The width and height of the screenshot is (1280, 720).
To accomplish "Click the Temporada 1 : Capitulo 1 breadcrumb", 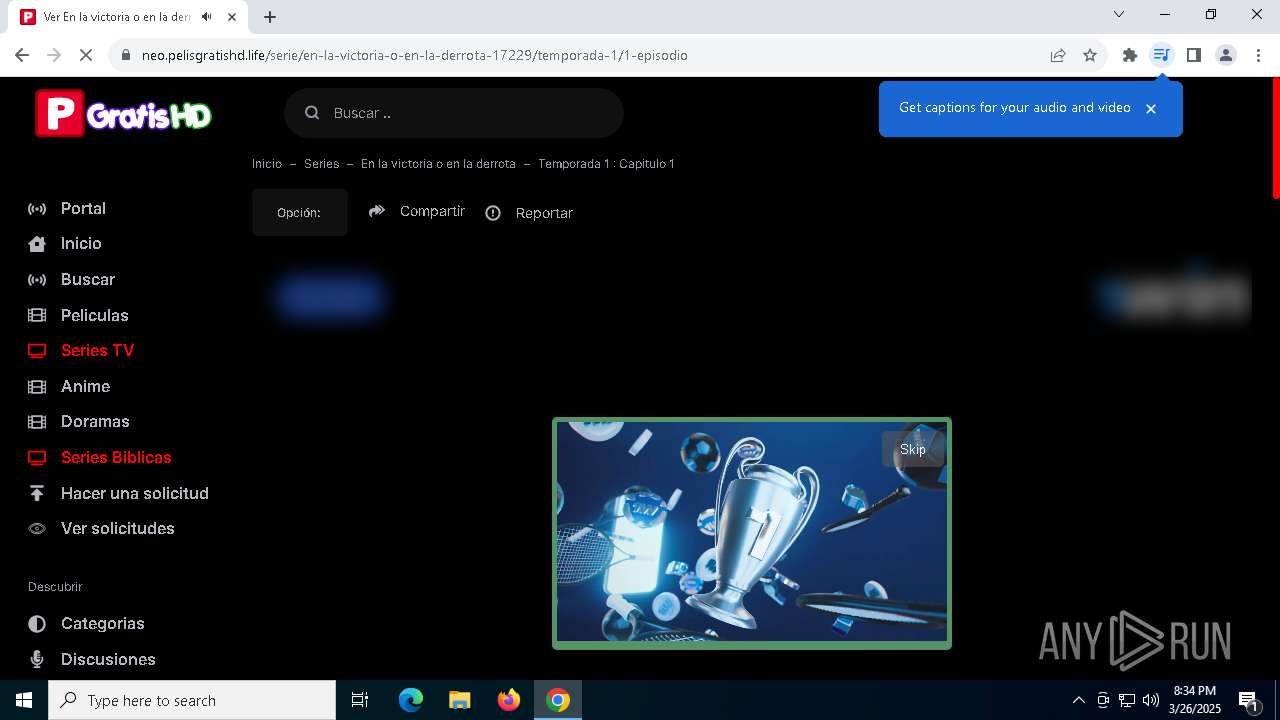I will pyautogui.click(x=606, y=164).
